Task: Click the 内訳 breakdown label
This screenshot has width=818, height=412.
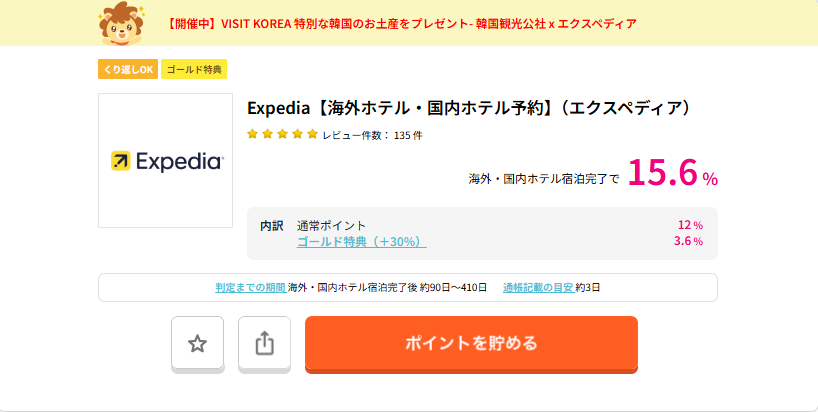Action: (x=271, y=225)
